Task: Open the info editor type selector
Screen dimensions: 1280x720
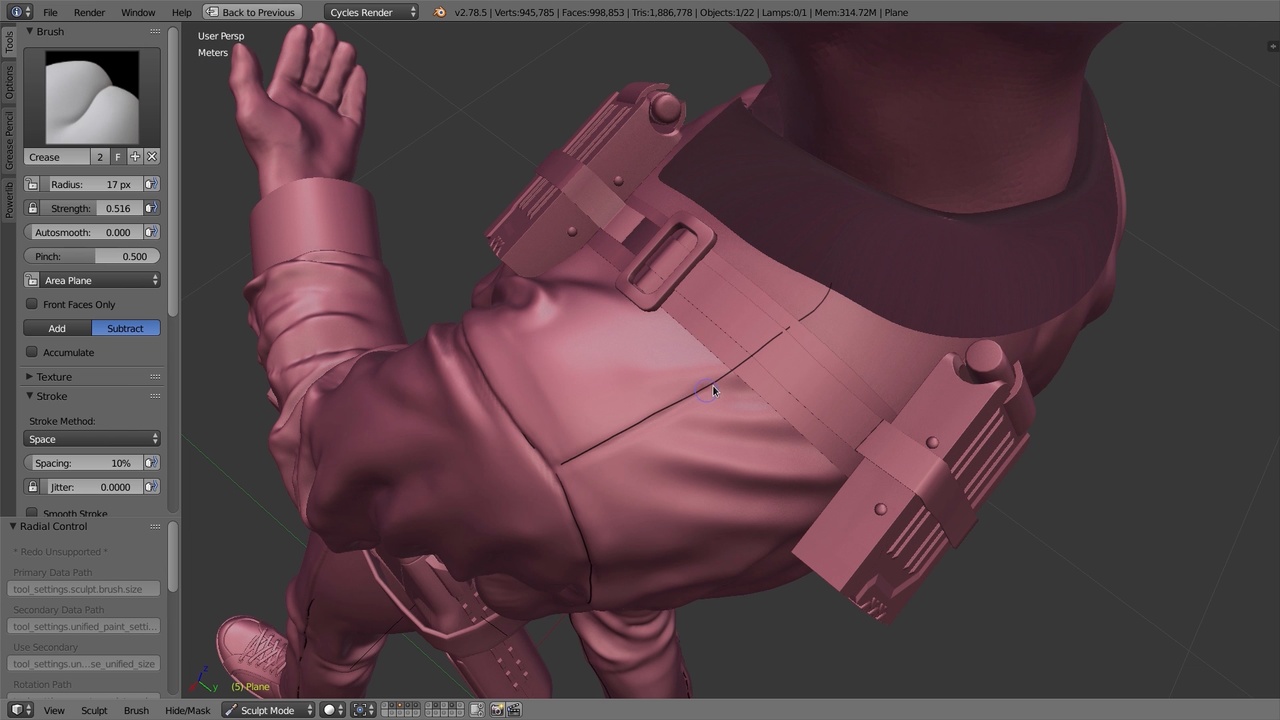Action: pyautogui.click(x=20, y=12)
